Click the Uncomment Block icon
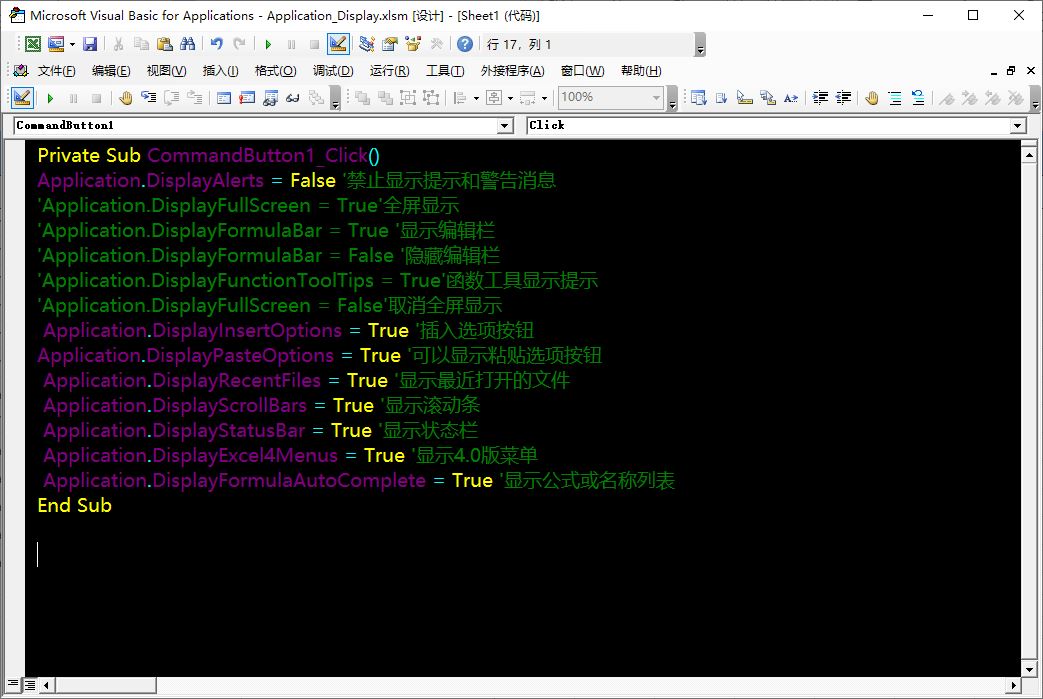Screen dimensions: 1043x699 [918, 98]
